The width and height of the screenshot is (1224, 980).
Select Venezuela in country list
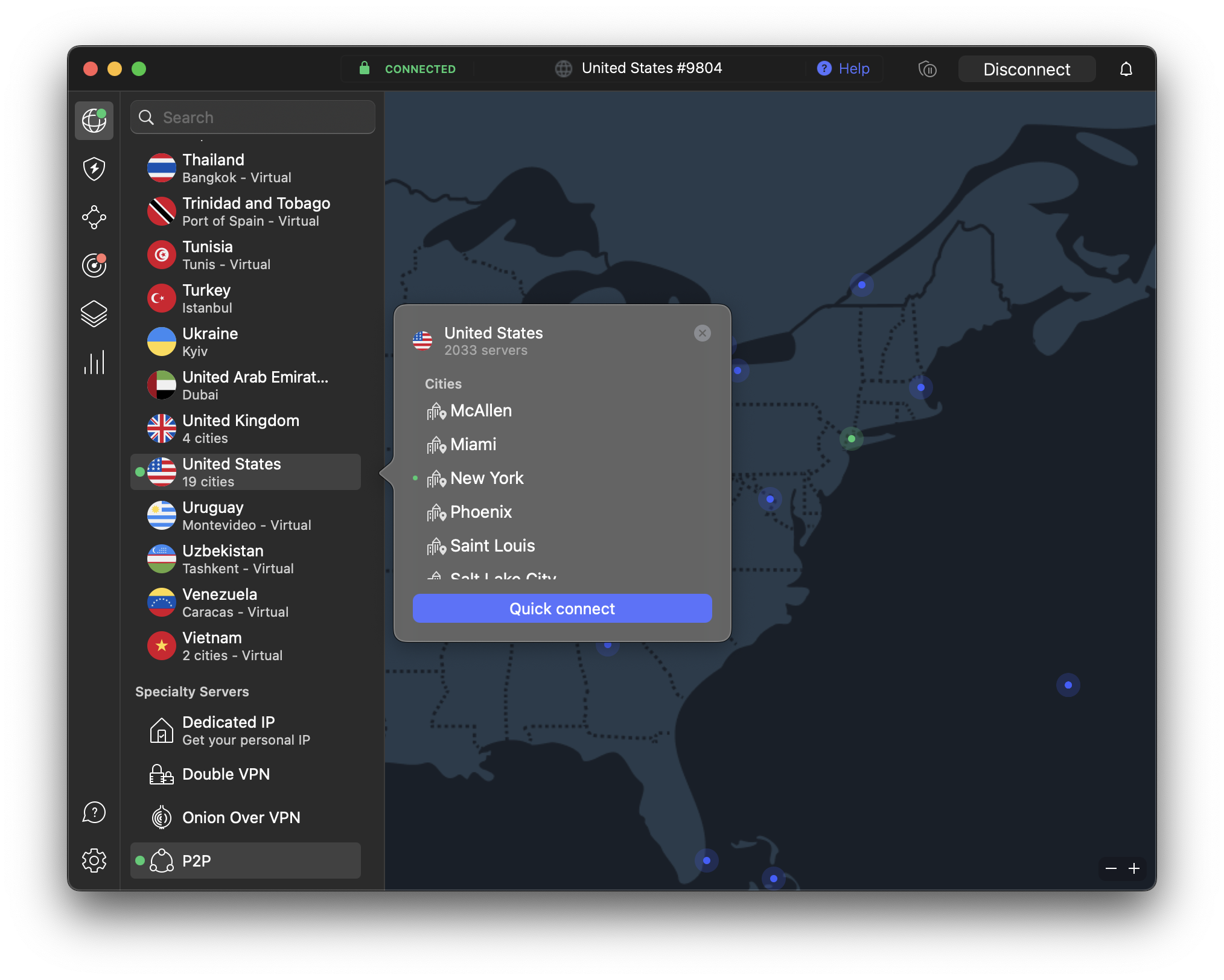point(246,602)
